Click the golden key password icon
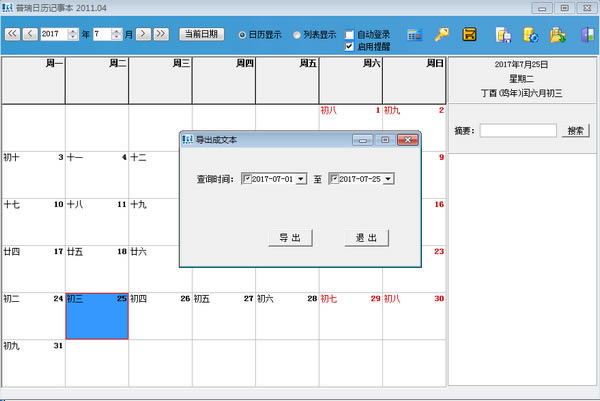The width and height of the screenshot is (600, 401). 442,35
